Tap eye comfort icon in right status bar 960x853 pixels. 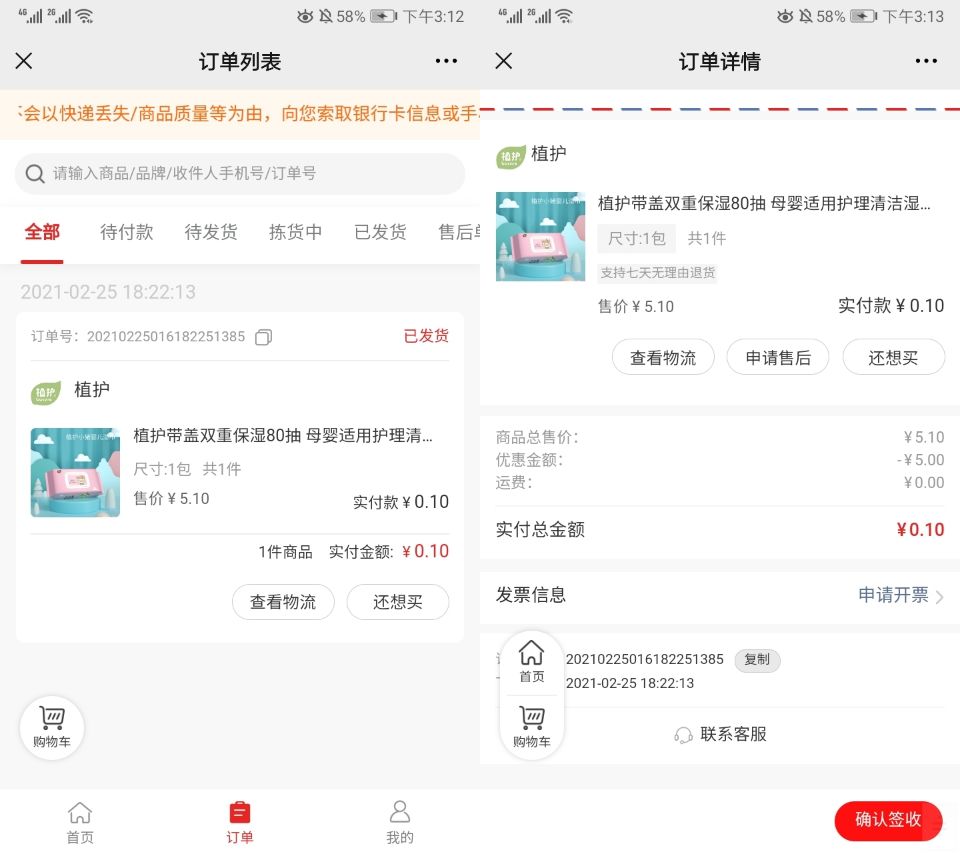click(785, 16)
